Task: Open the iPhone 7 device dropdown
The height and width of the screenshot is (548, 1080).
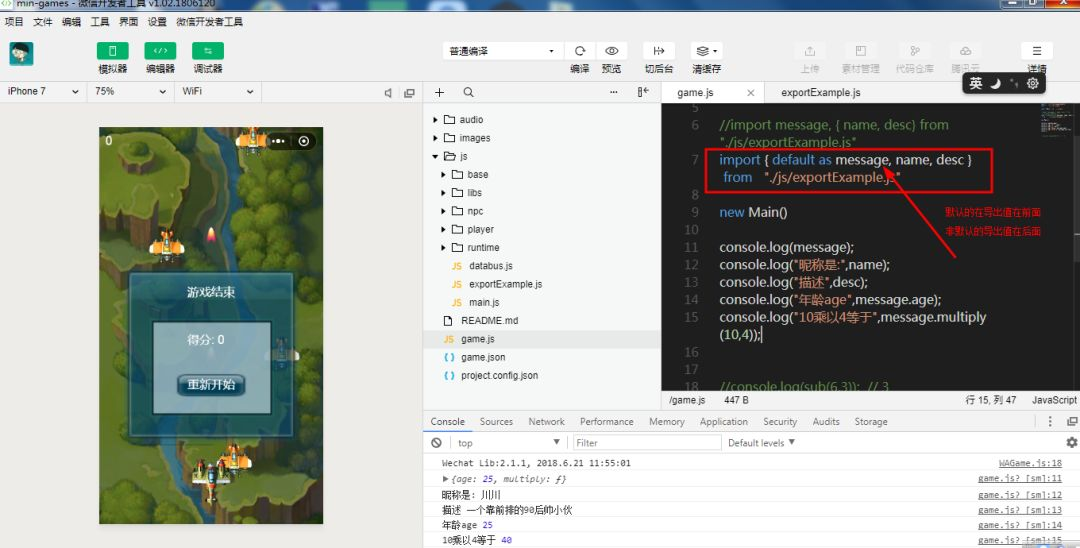Action: (x=43, y=91)
